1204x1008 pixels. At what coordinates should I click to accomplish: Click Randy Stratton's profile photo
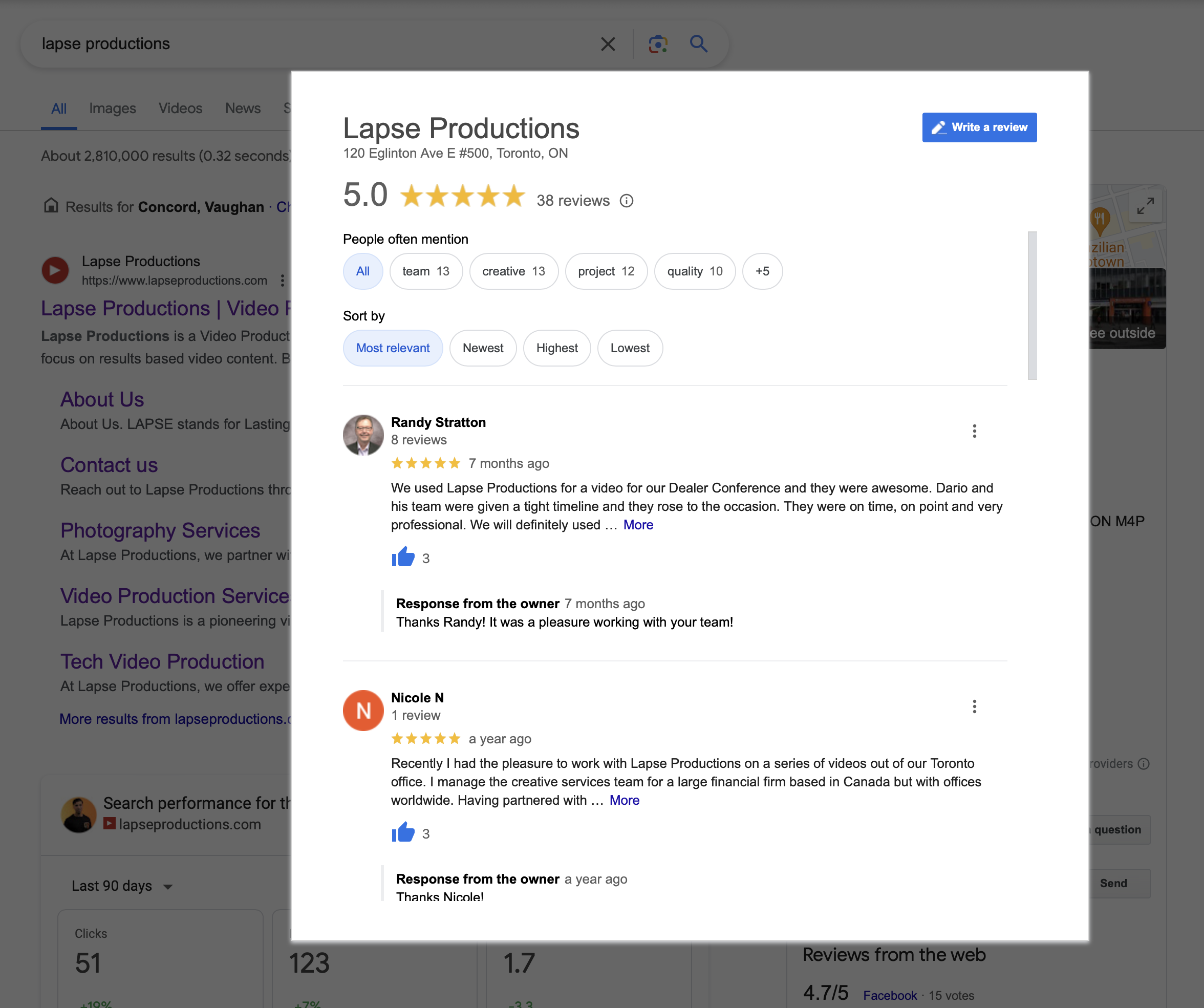363,435
